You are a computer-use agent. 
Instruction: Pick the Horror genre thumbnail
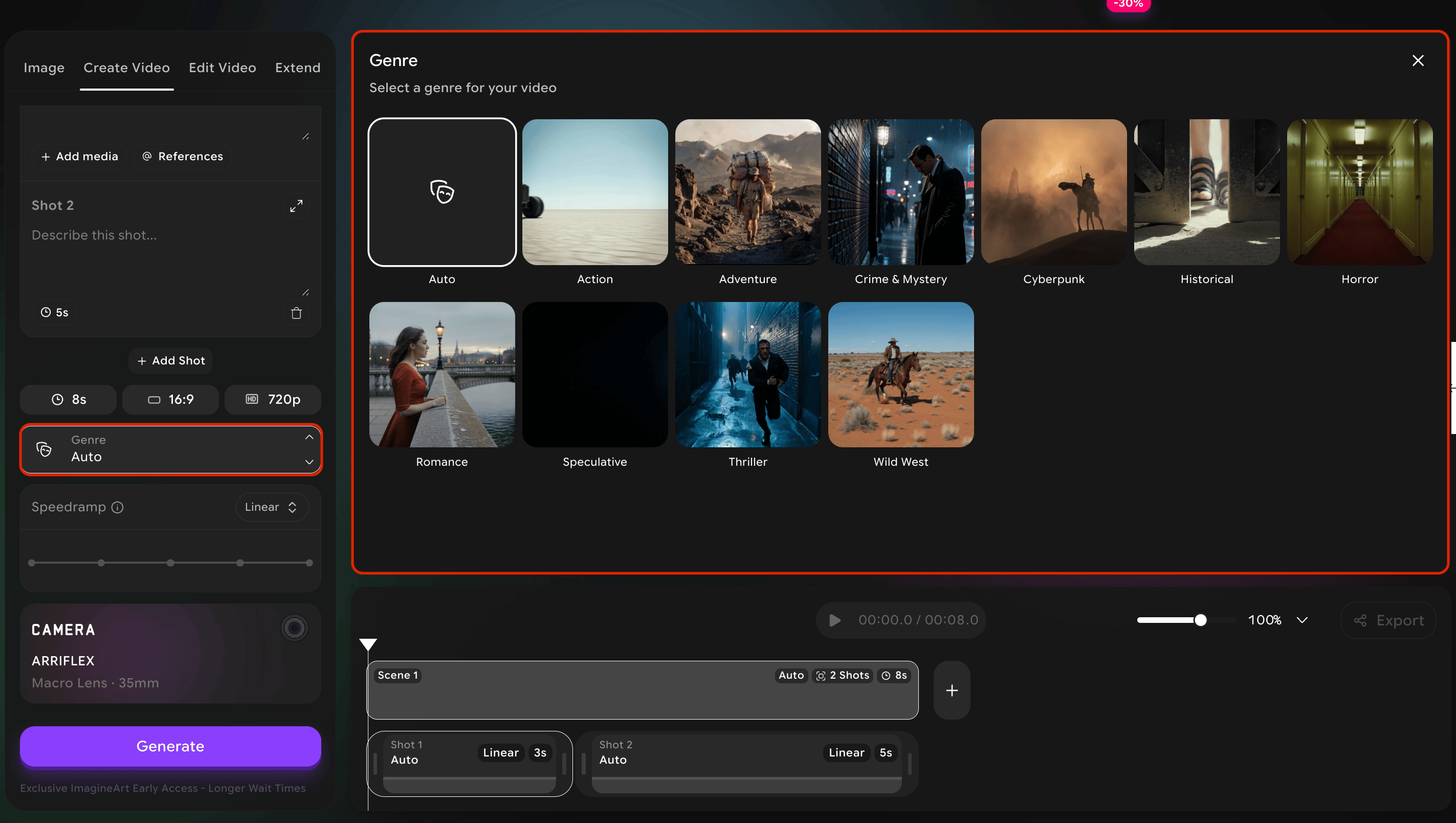point(1360,192)
